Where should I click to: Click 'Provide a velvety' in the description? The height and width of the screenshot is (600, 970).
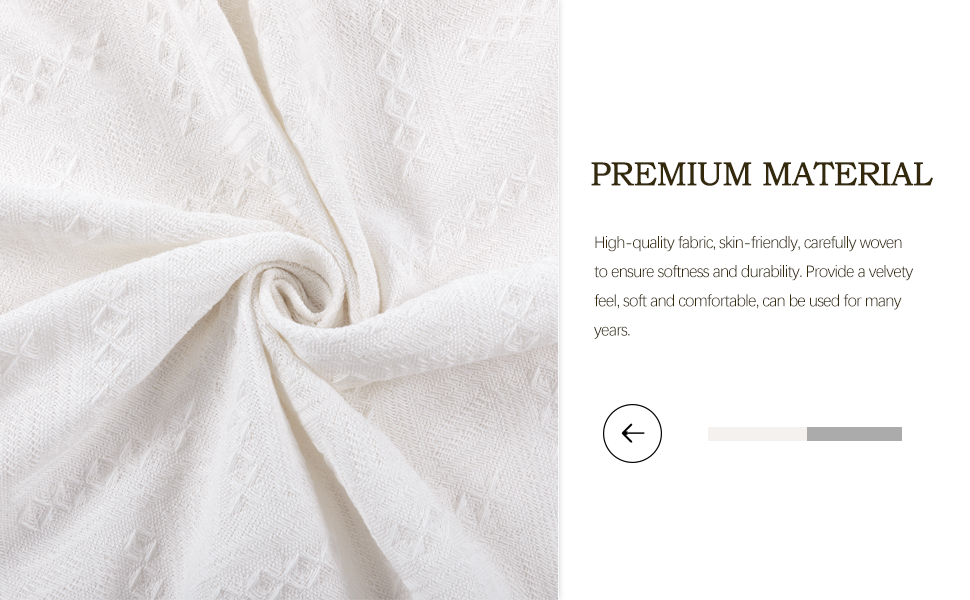859,272
